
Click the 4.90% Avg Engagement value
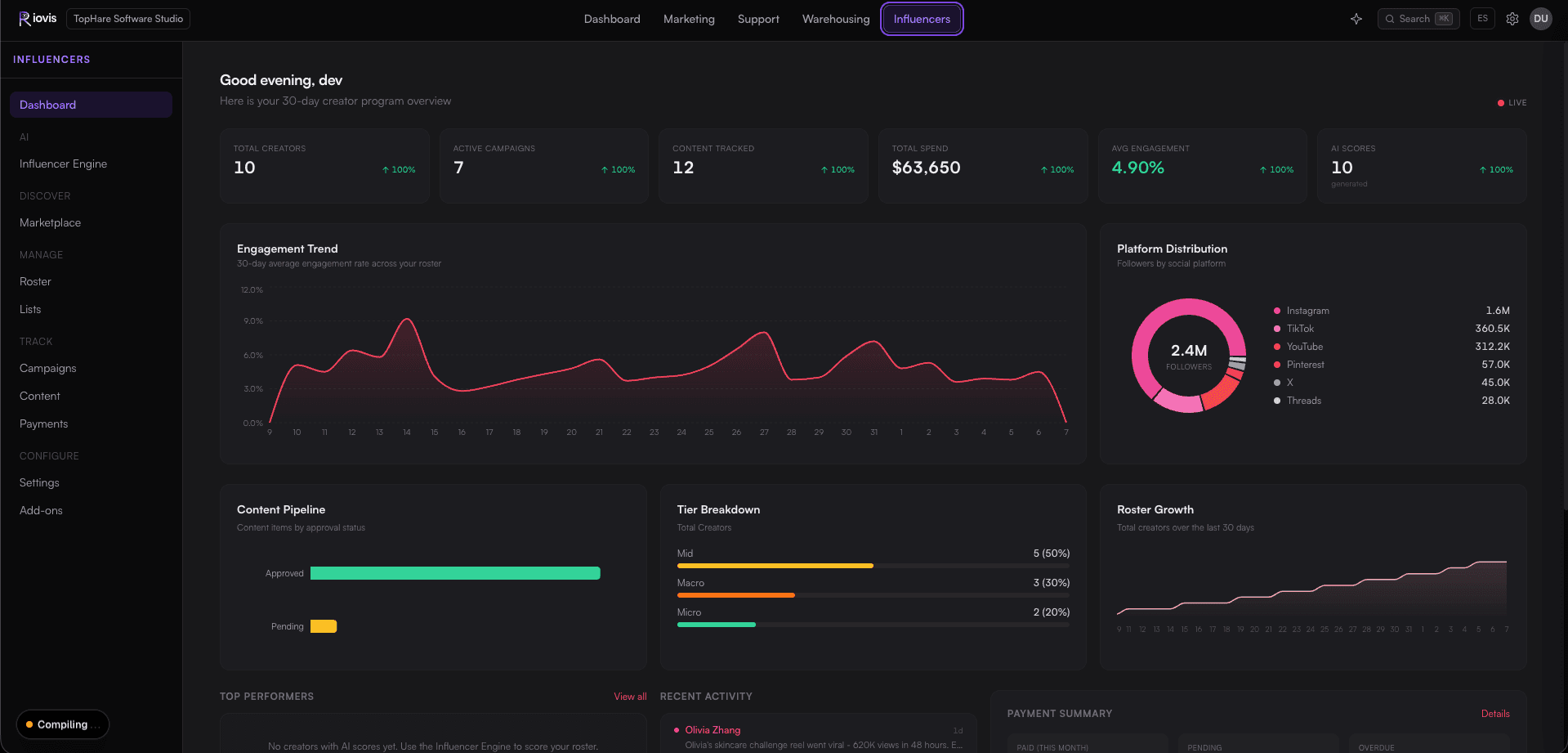pos(1137,168)
